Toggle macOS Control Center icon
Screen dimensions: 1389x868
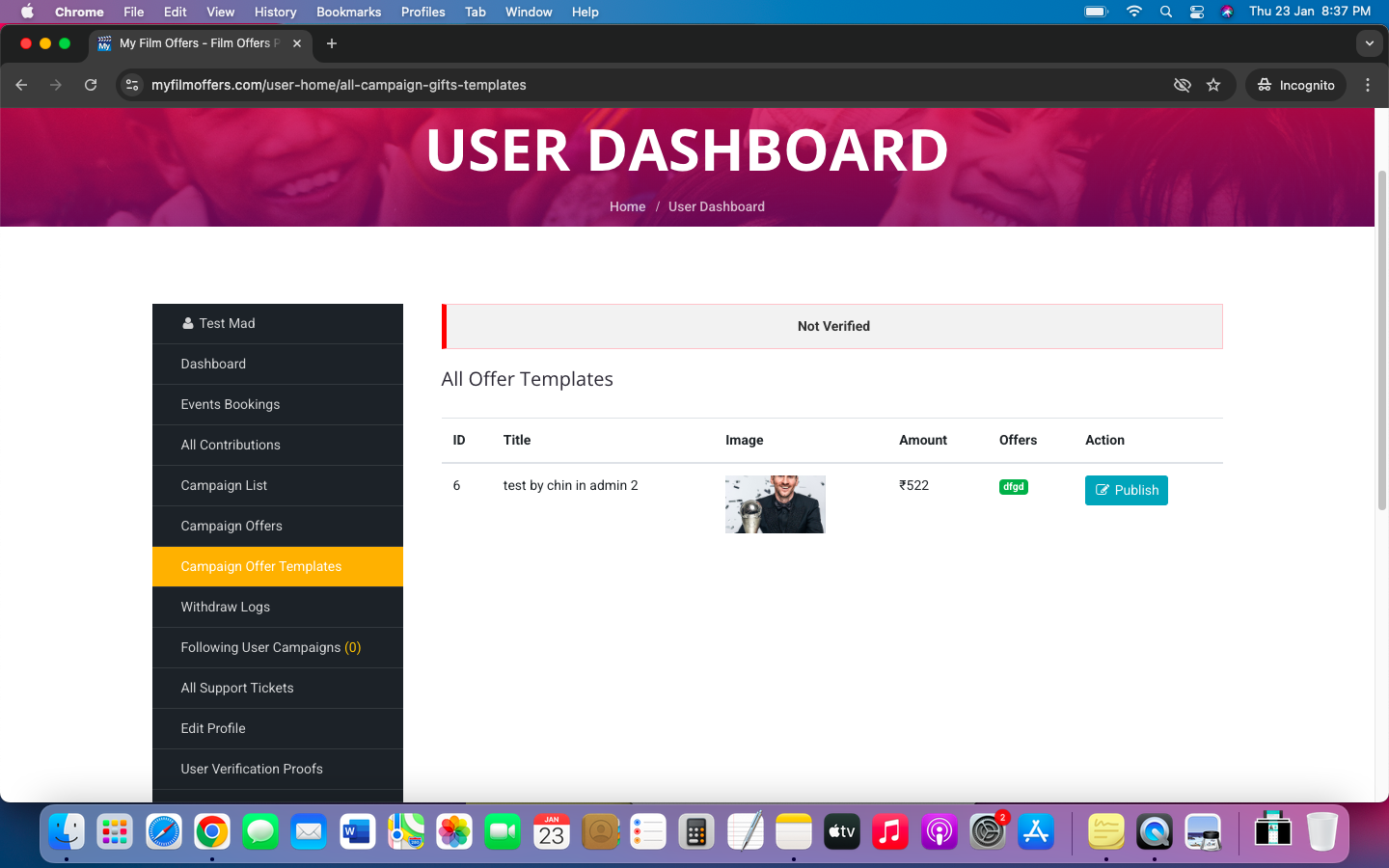[1196, 12]
